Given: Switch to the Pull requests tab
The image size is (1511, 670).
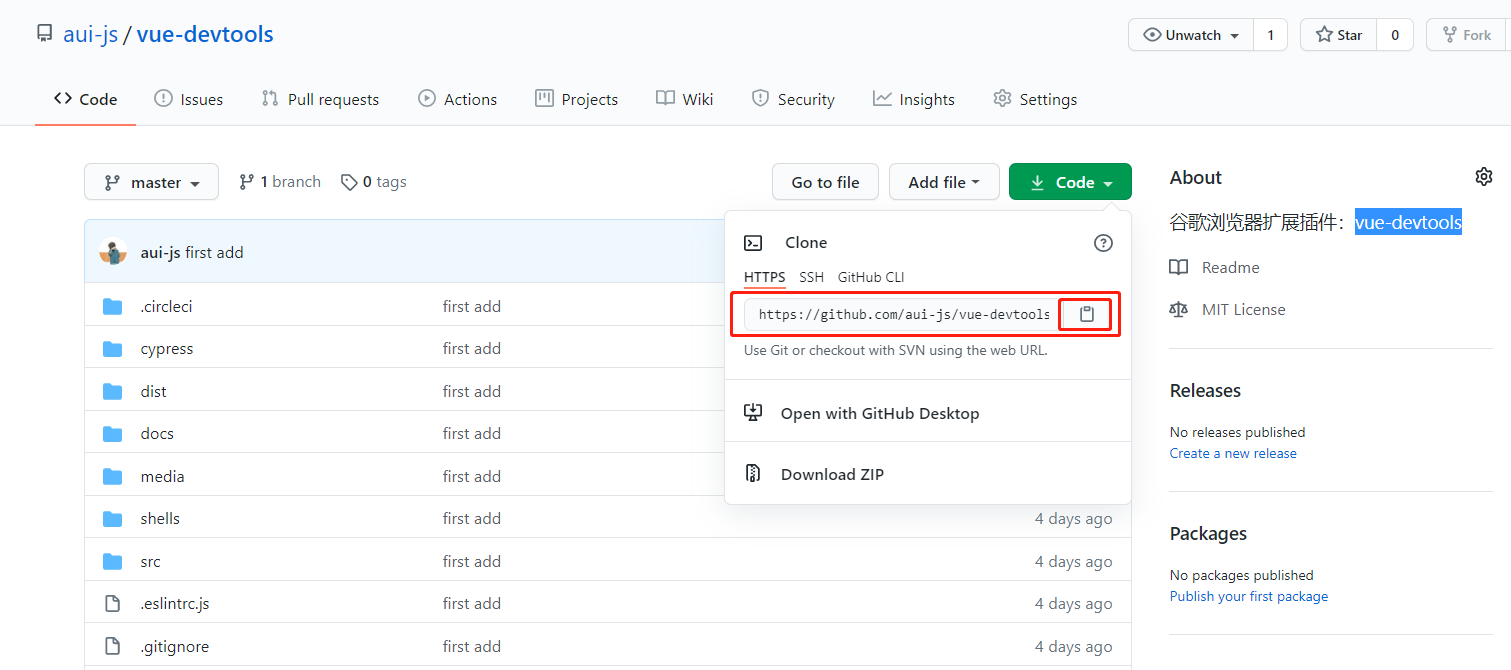Looking at the screenshot, I should (320, 99).
